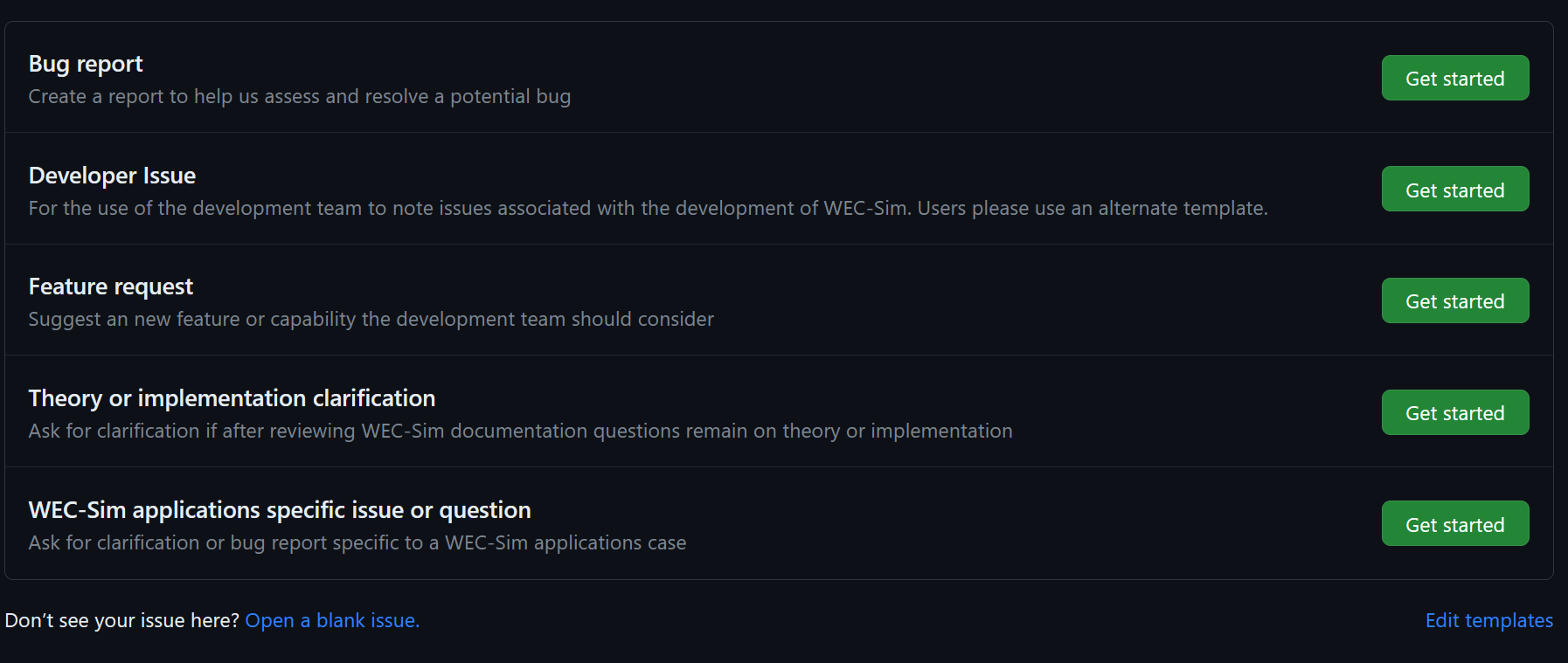
Task: Click the Developer Issue description text
Action: tap(648, 208)
